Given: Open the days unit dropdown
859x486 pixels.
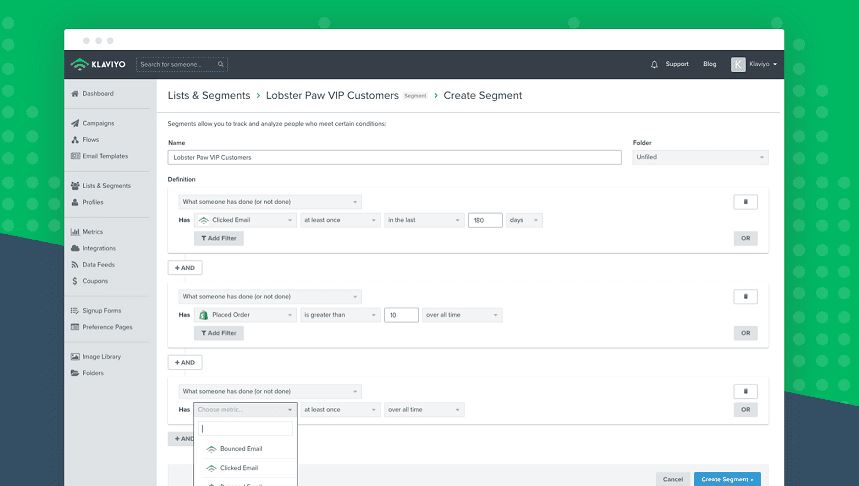Looking at the screenshot, I should tap(524, 220).
